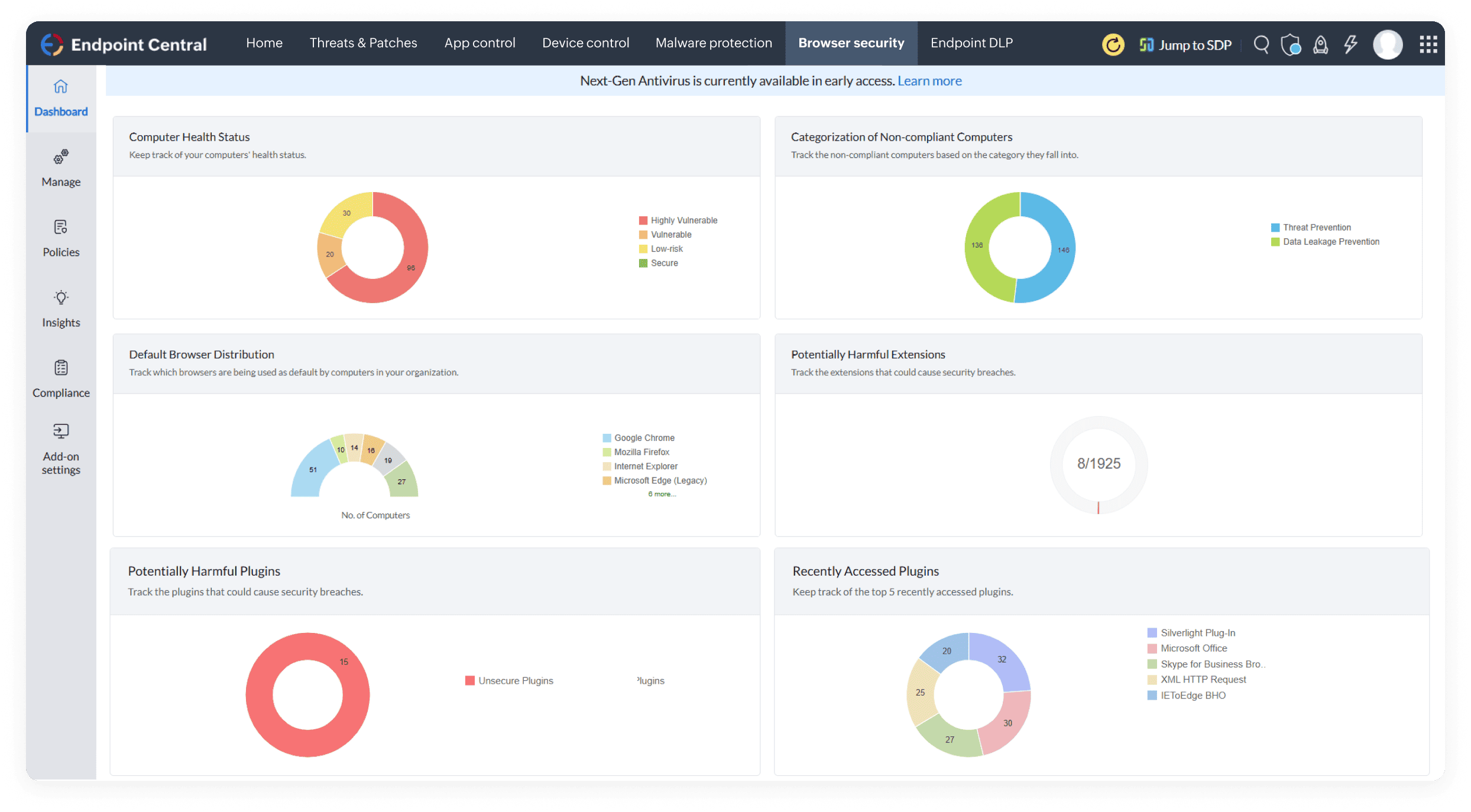This screenshot has height=812, width=1471.
Task: Open the Endpoint DLP tab
Action: pyautogui.click(x=971, y=43)
